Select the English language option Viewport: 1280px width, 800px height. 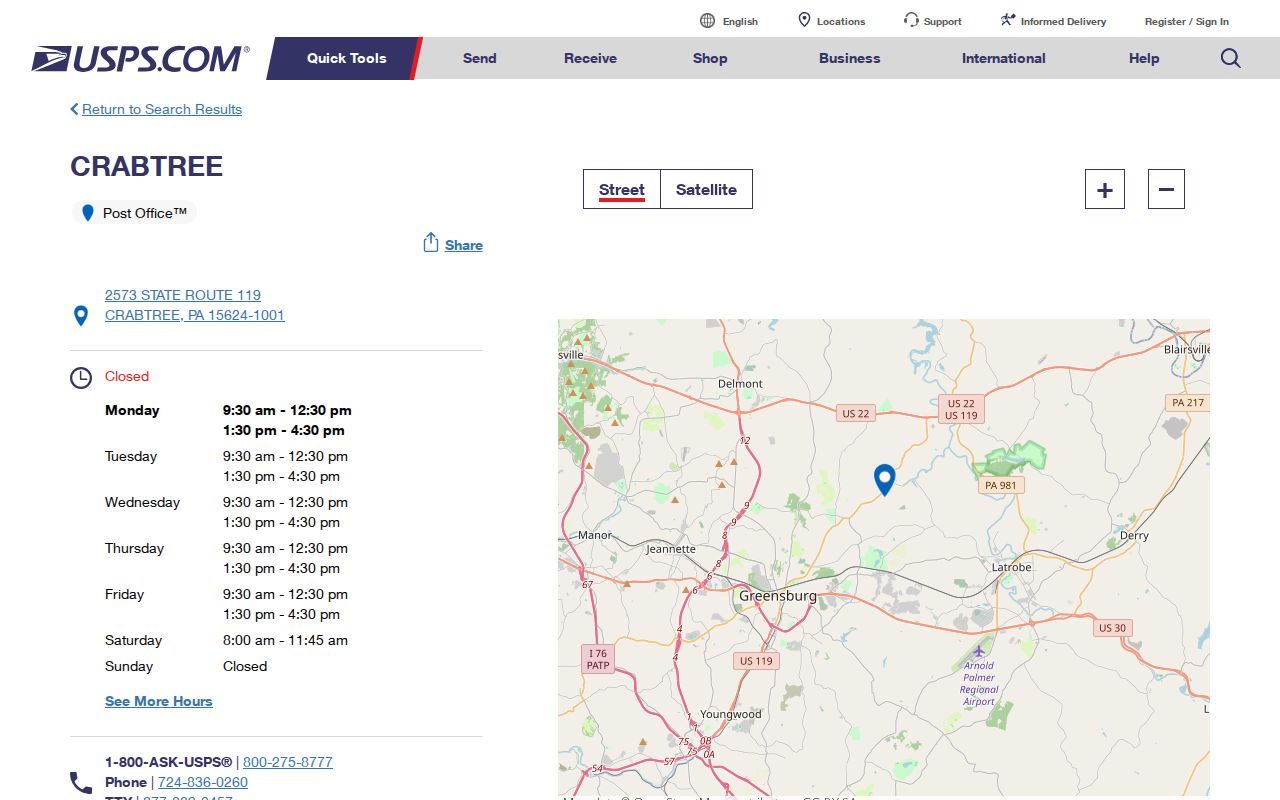pos(740,21)
